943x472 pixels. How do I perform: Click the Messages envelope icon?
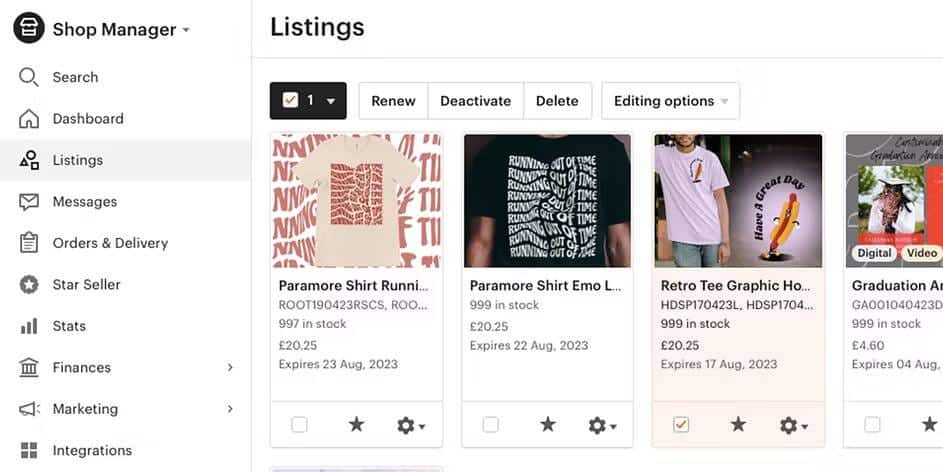tap(29, 202)
